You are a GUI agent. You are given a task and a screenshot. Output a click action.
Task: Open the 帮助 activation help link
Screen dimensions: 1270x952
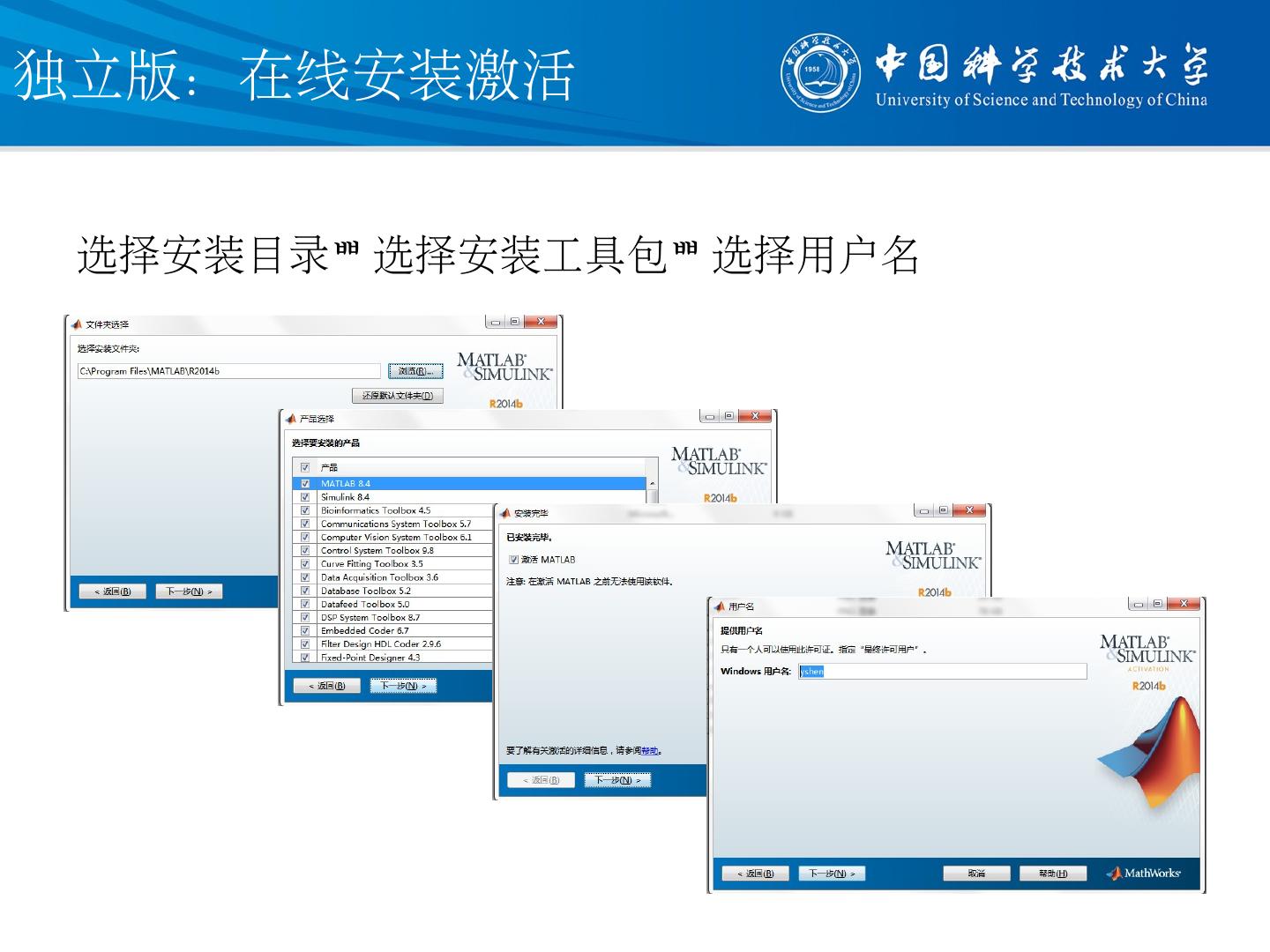click(x=650, y=751)
